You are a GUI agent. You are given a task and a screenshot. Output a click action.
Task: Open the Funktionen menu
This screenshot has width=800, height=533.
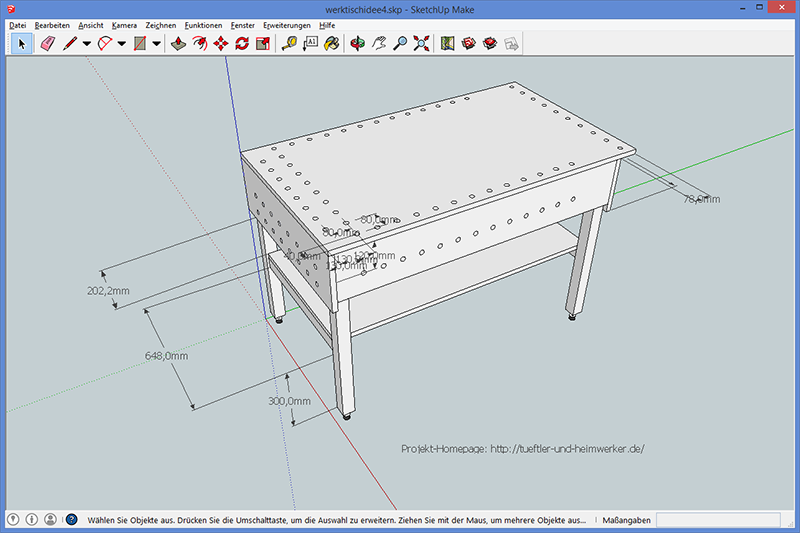[x=204, y=25]
